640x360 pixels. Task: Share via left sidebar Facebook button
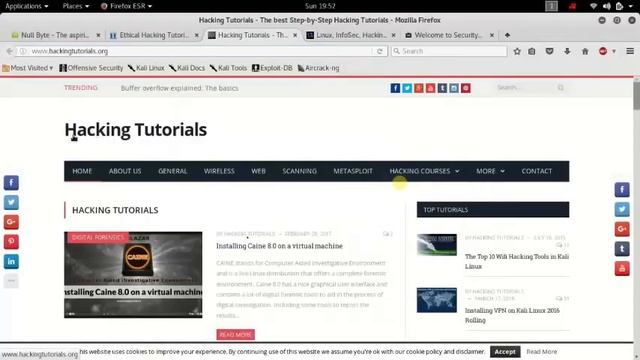click(11, 183)
